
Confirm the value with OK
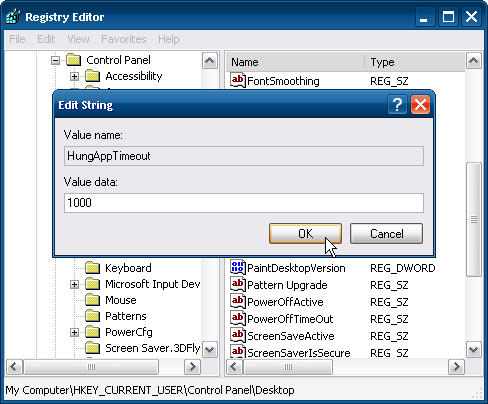pos(305,233)
